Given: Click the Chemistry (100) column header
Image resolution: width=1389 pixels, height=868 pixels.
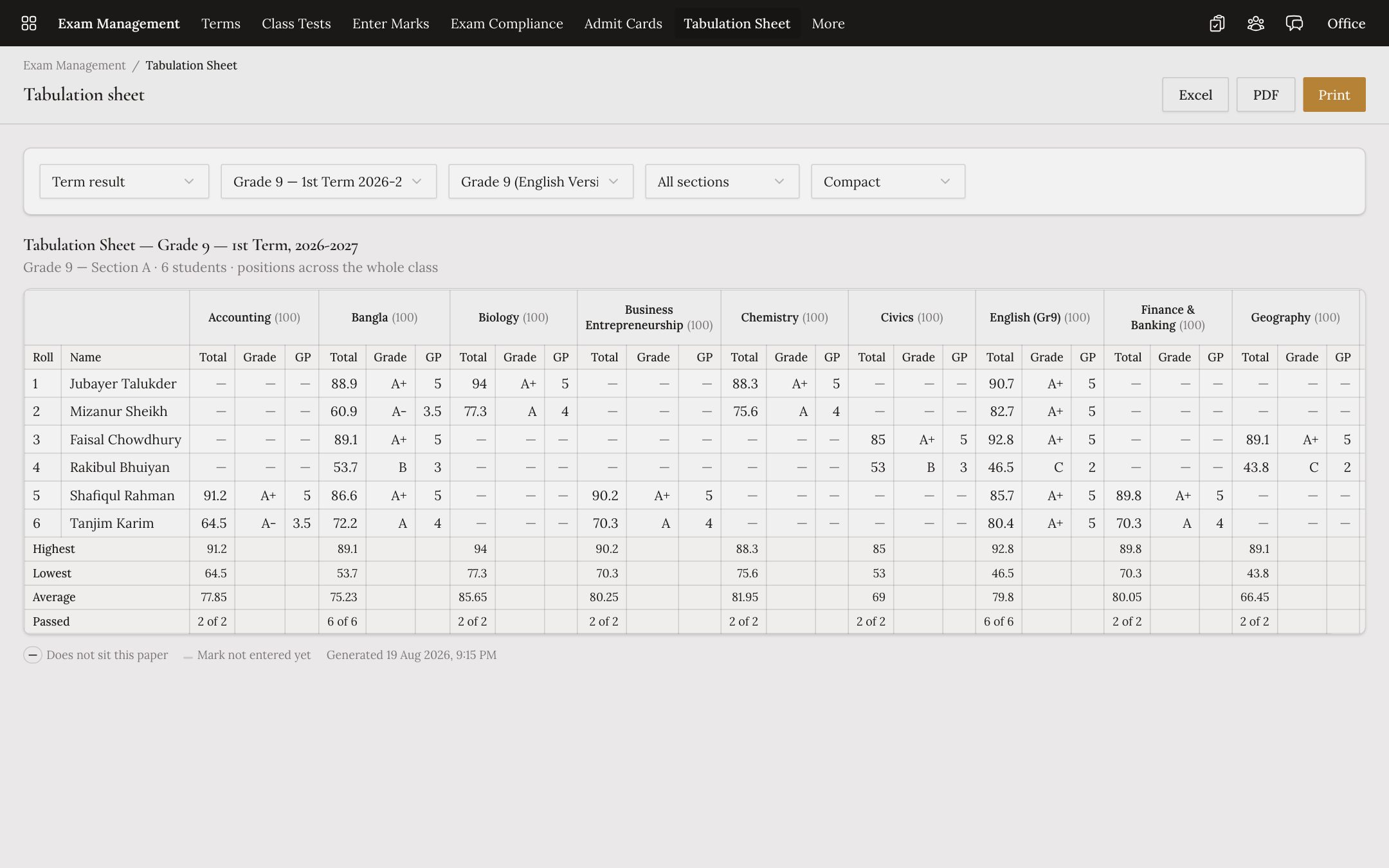Looking at the screenshot, I should coord(785,317).
